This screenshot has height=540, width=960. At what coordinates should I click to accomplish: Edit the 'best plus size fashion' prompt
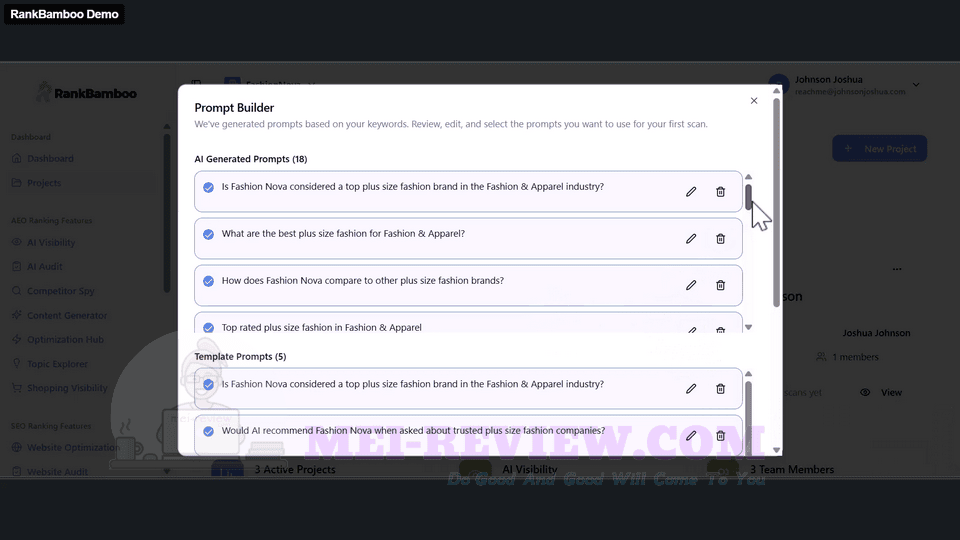click(691, 239)
